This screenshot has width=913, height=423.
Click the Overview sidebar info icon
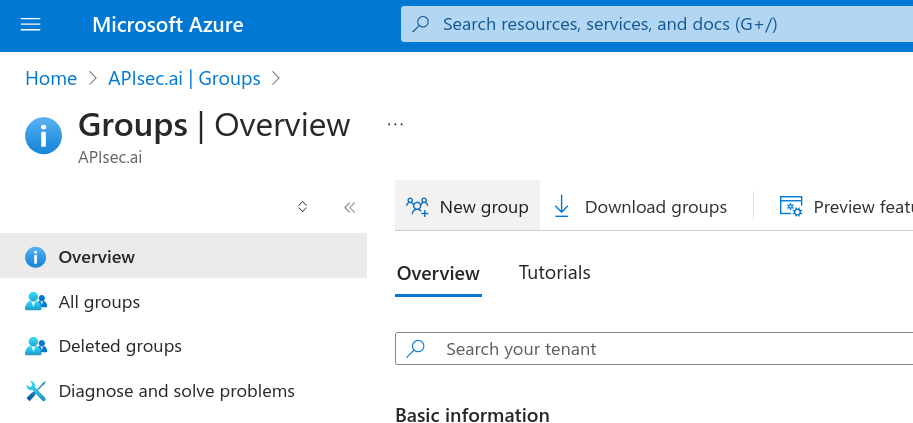coord(36,257)
